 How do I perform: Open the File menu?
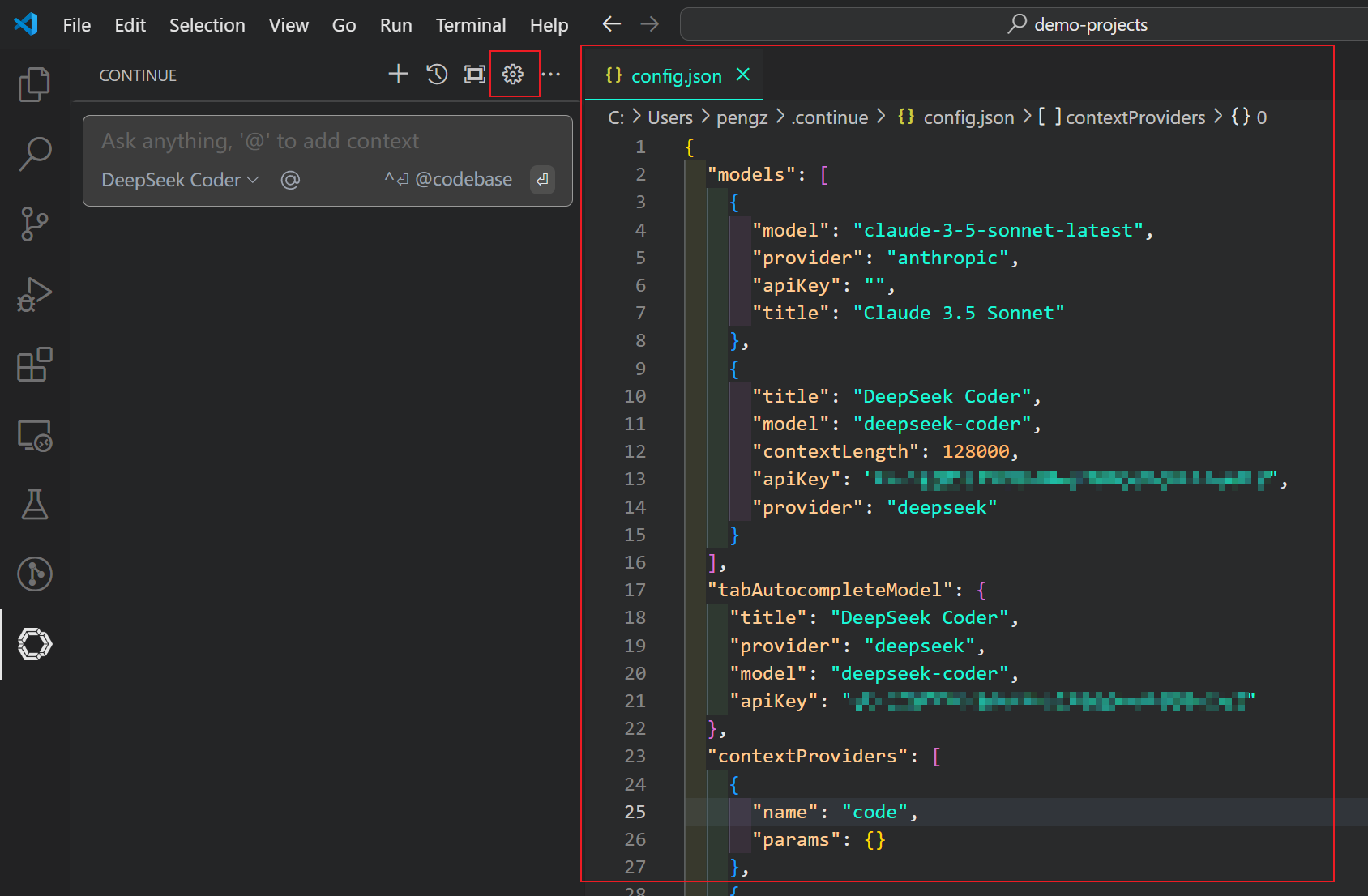point(77,25)
